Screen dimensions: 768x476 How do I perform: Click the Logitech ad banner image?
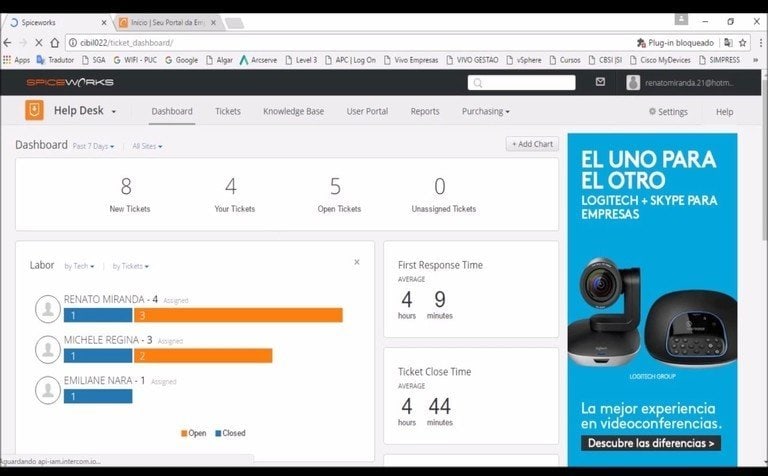(652, 300)
